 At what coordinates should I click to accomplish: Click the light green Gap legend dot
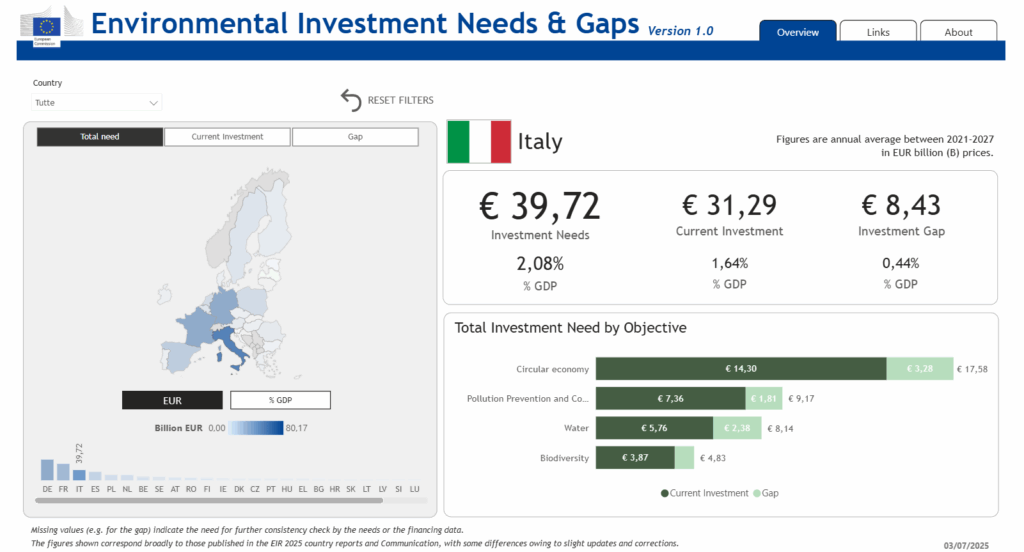click(x=756, y=493)
